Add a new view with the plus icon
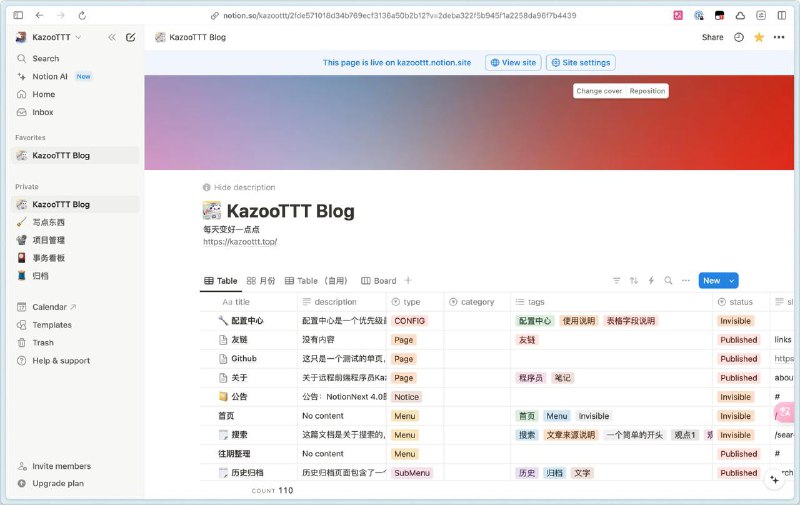The image size is (800, 505). coord(408,281)
